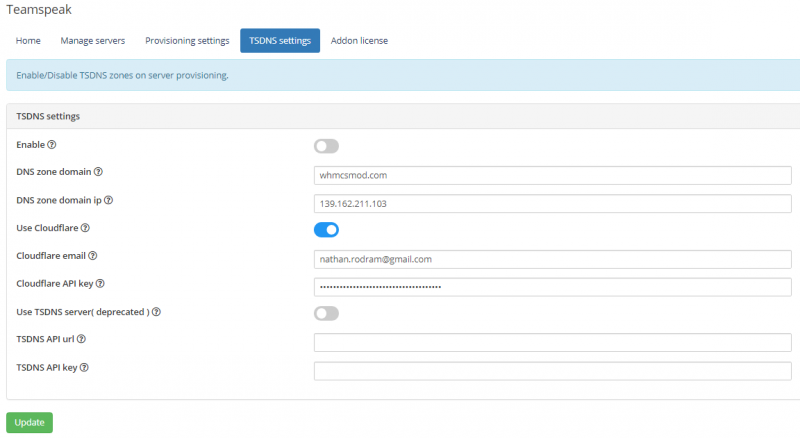Image resolution: width=800 pixels, height=438 pixels.
Task: Open help icon next to Enable
Action: tap(52, 144)
